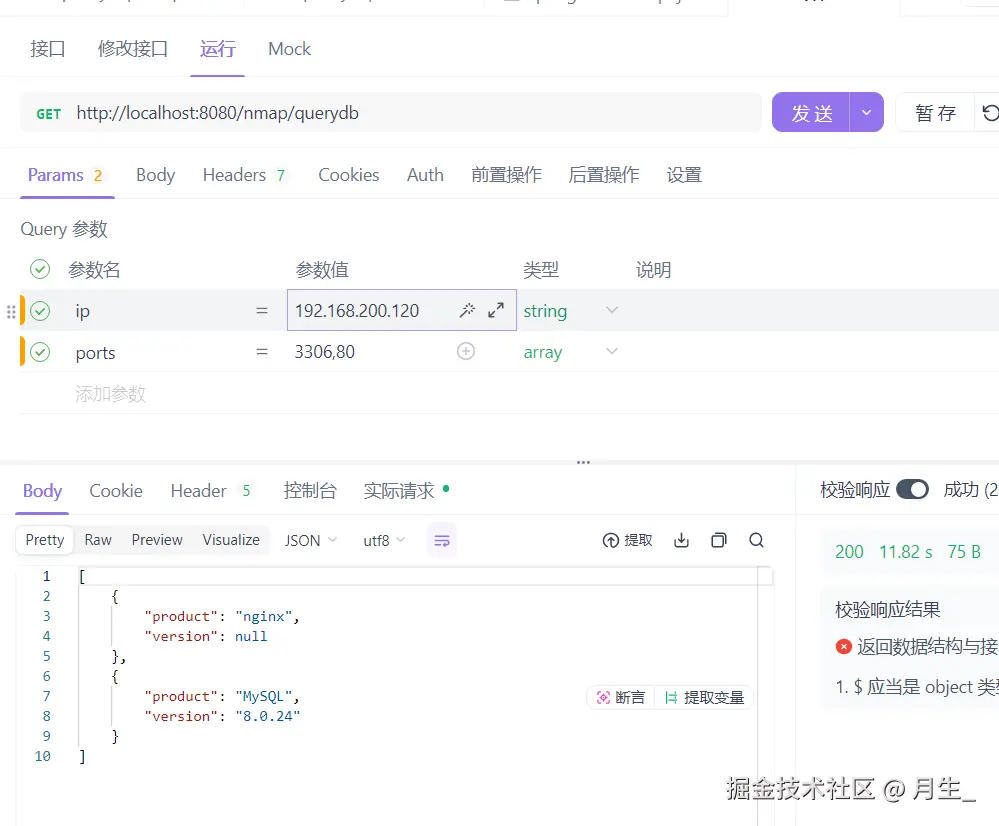999x826 pixels.
Task: Open the 实际请求 tab
Action: [x=406, y=491]
